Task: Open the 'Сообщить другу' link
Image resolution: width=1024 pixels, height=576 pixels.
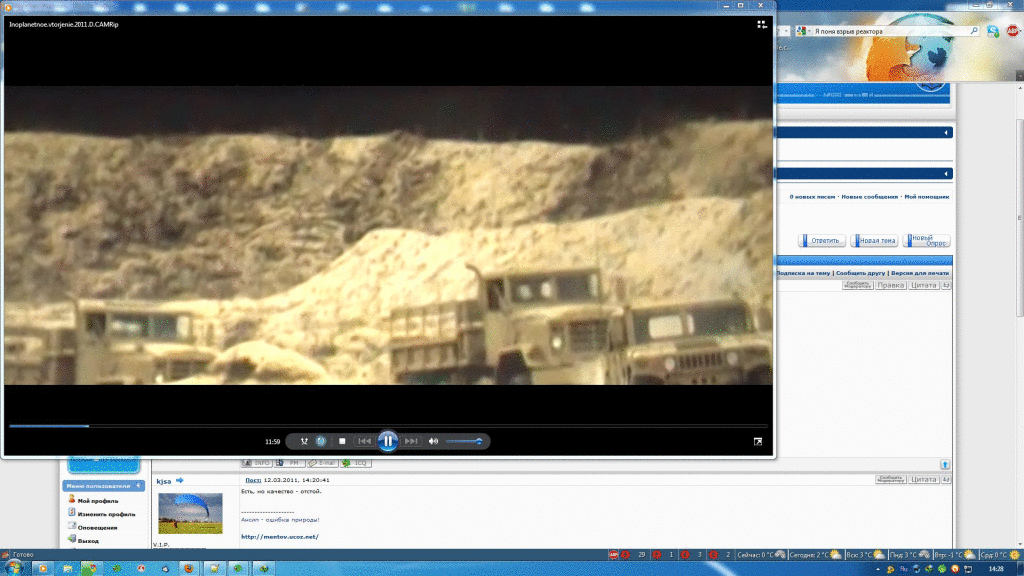Action: [860, 273]
